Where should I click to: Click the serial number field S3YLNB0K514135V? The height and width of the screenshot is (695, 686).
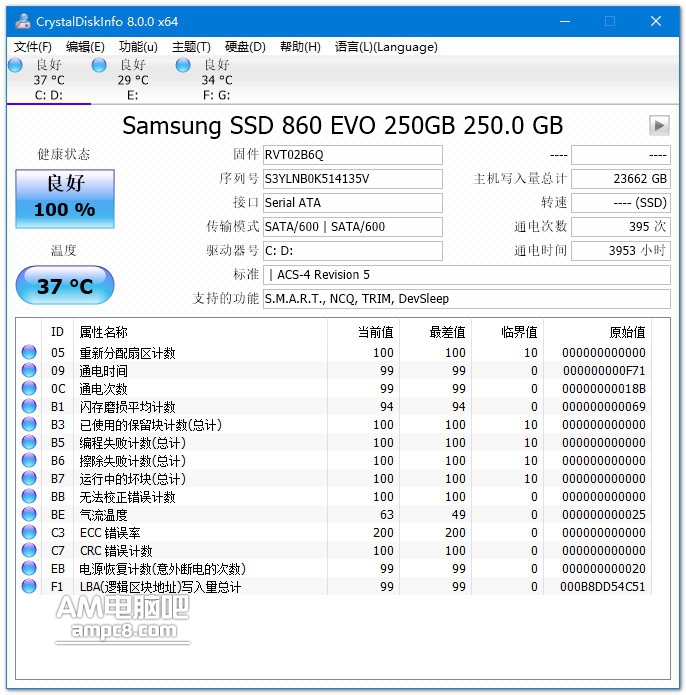tap(353, 179)
